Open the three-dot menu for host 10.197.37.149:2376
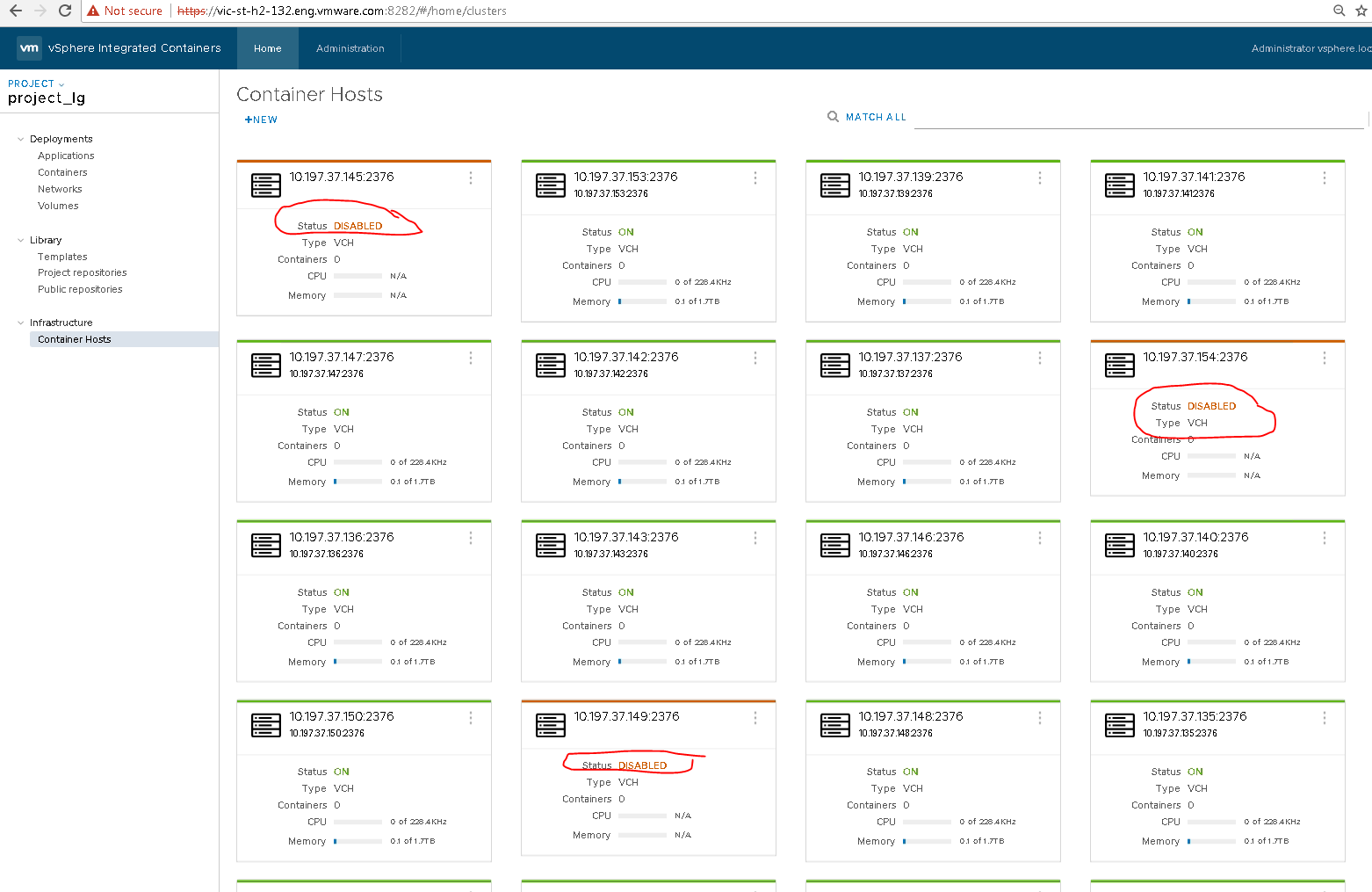The width and height of the screenshot is (1372, 892). [x=755, y=718]
